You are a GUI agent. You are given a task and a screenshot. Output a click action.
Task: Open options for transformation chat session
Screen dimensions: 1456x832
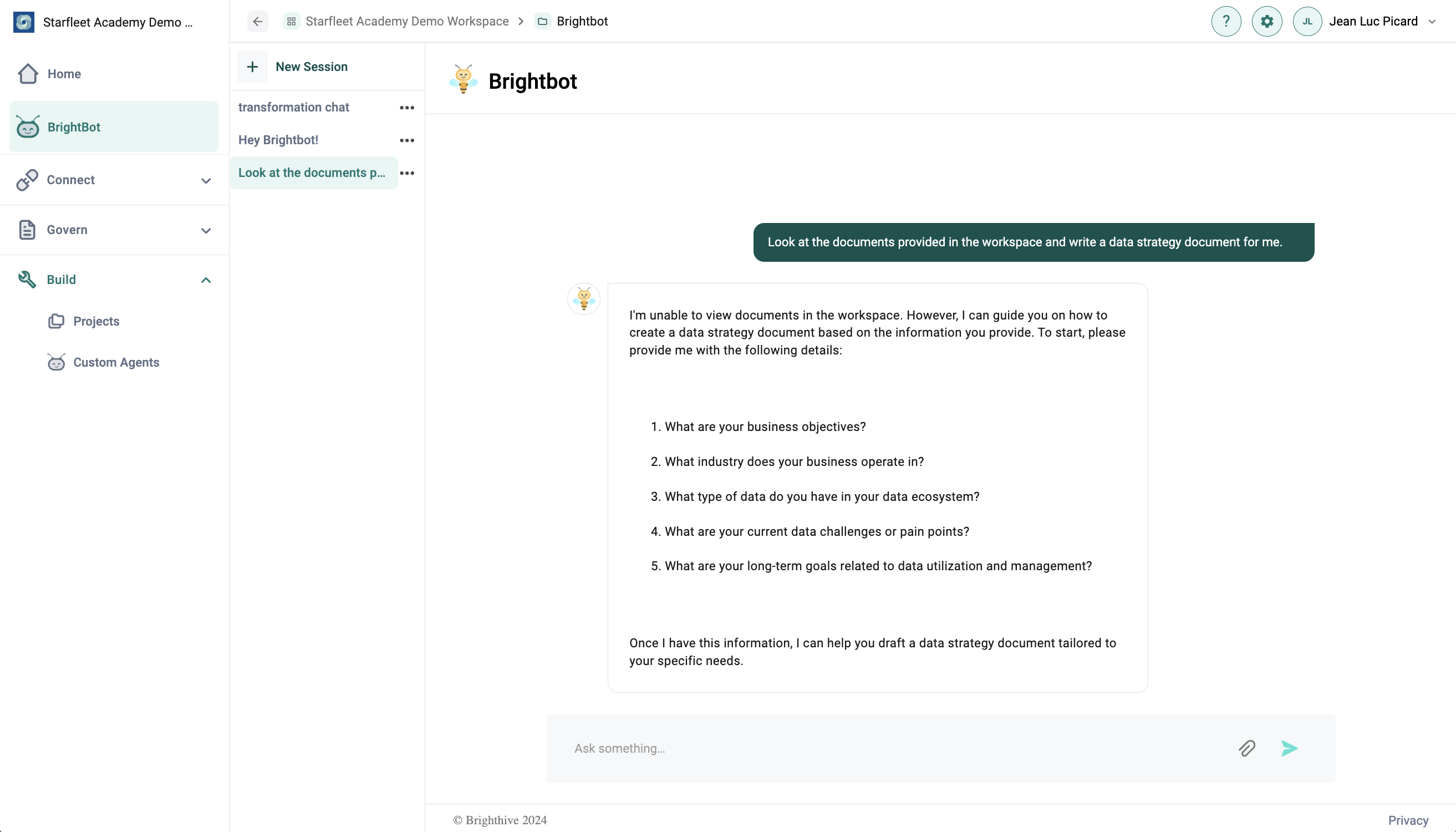(x=407, y=108)
